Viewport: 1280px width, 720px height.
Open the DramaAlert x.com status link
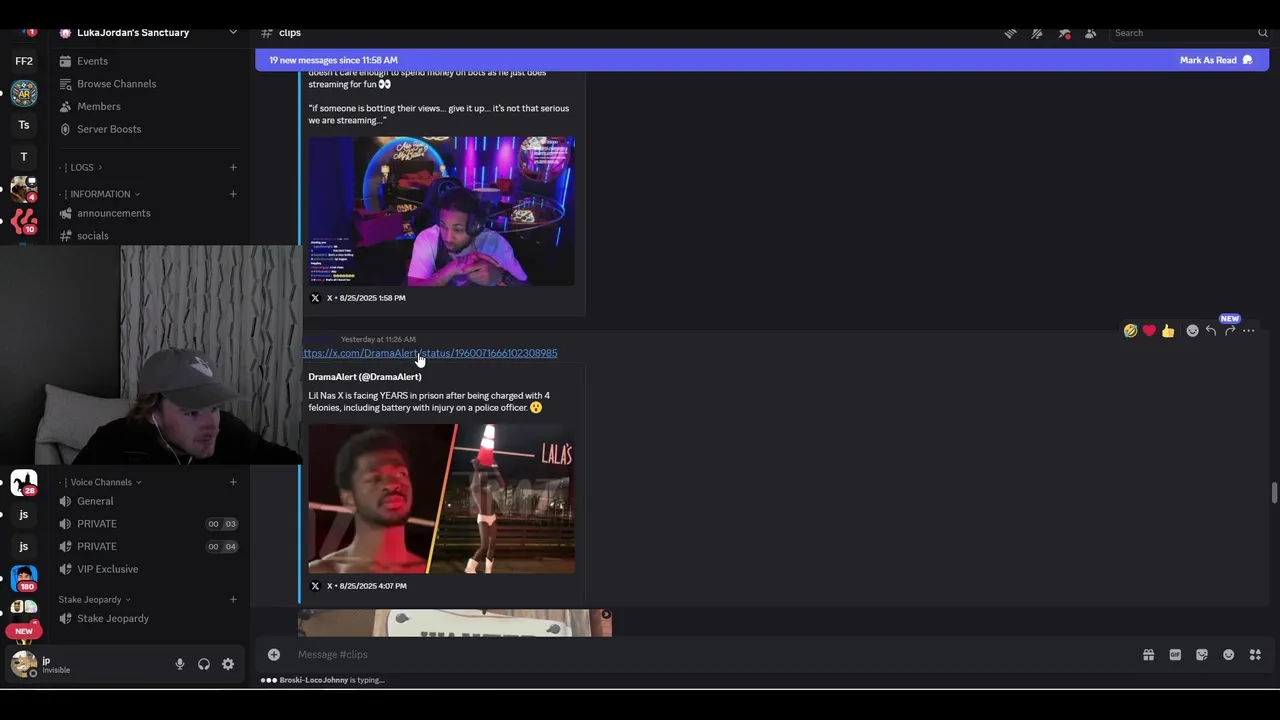430,353
